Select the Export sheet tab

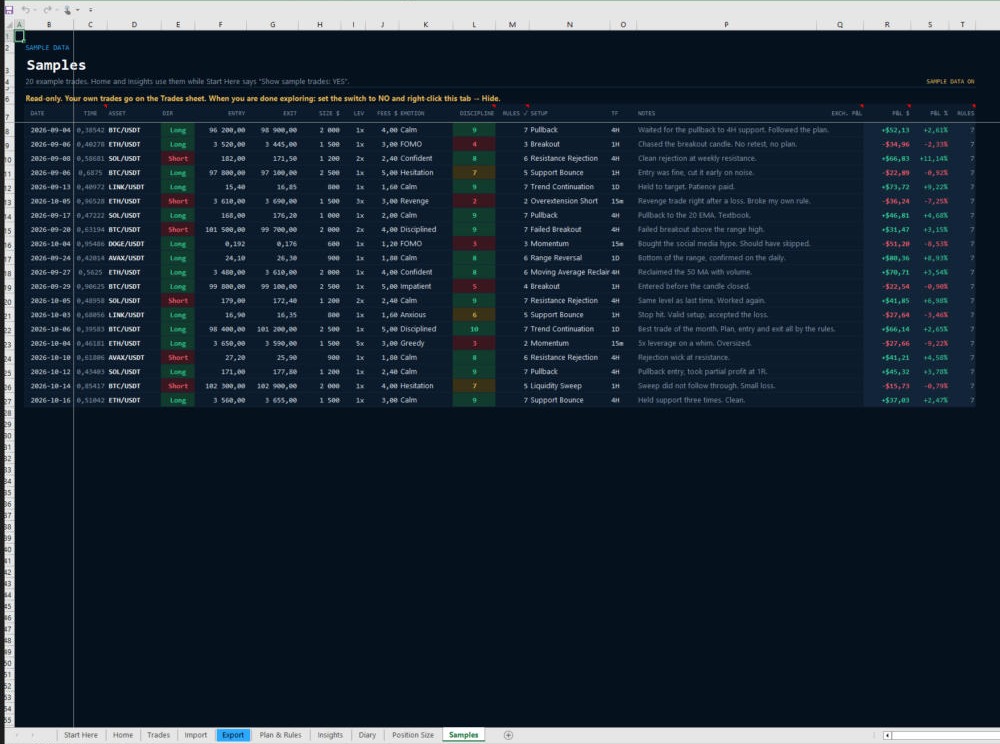pyautogui.click(x=233, y=735)
